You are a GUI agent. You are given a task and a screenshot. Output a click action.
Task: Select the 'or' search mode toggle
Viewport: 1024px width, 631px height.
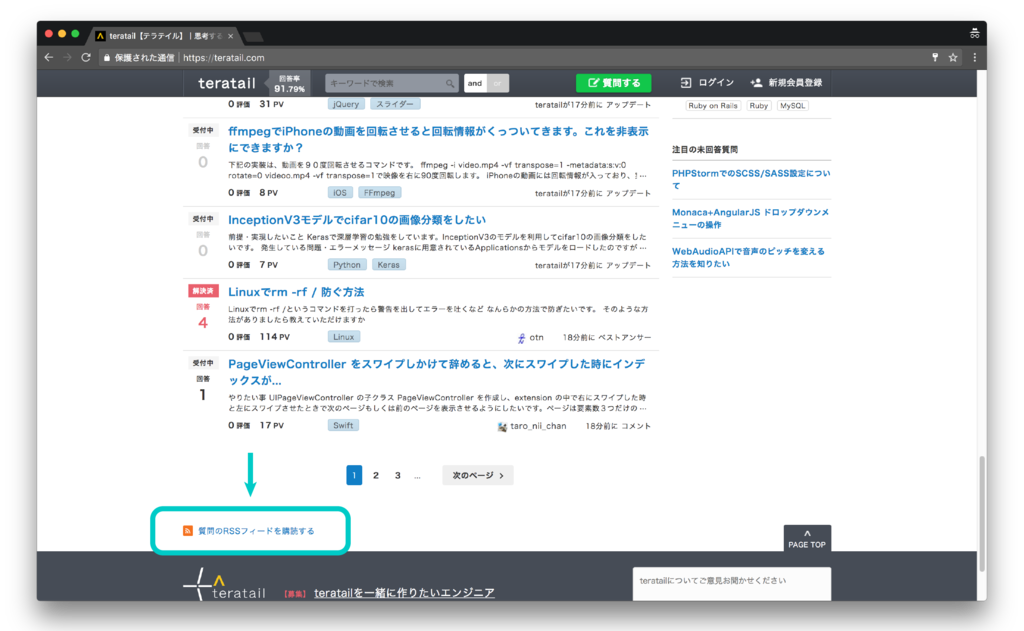[498, 83]
